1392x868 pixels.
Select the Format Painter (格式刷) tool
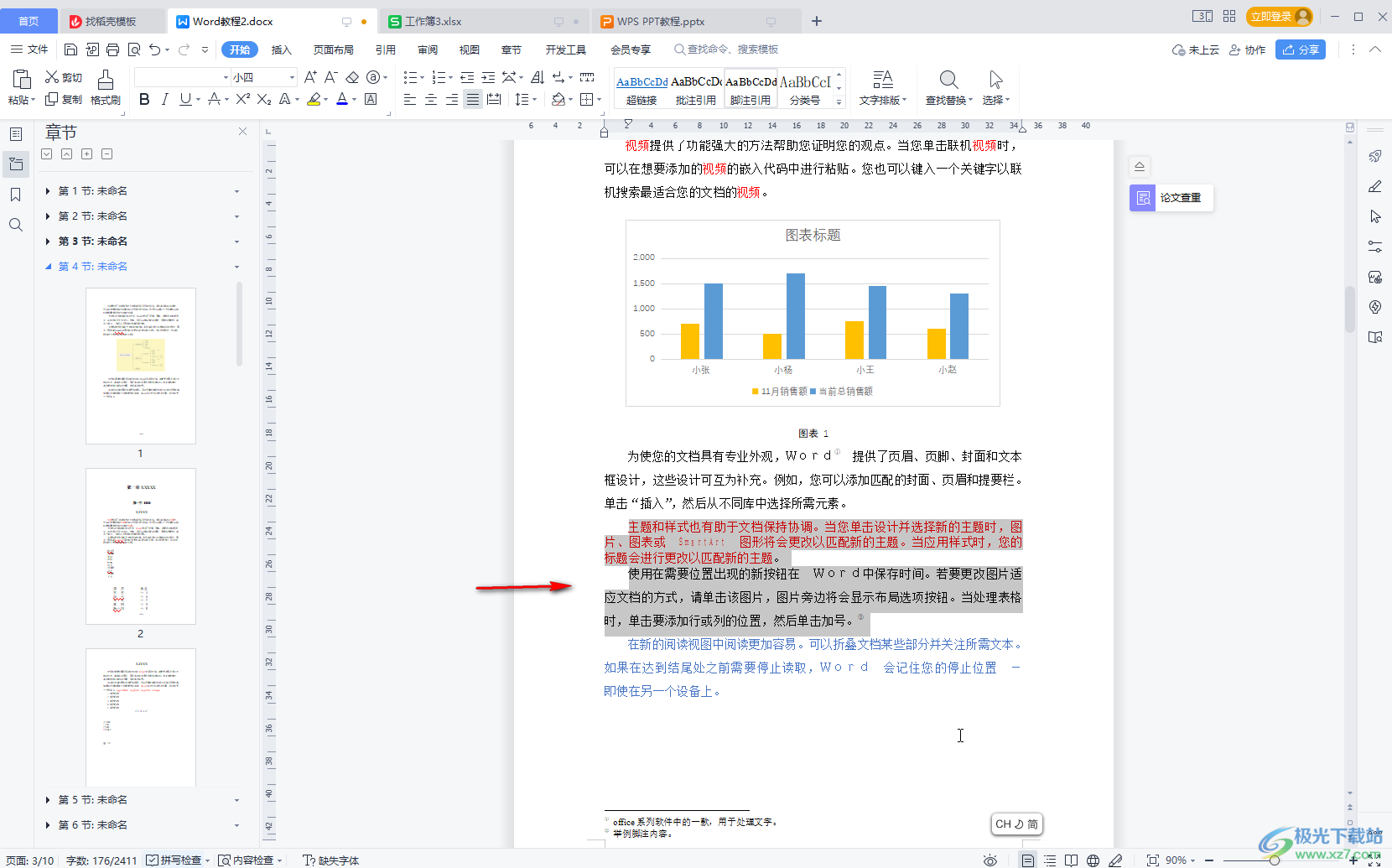coord(106,87)
